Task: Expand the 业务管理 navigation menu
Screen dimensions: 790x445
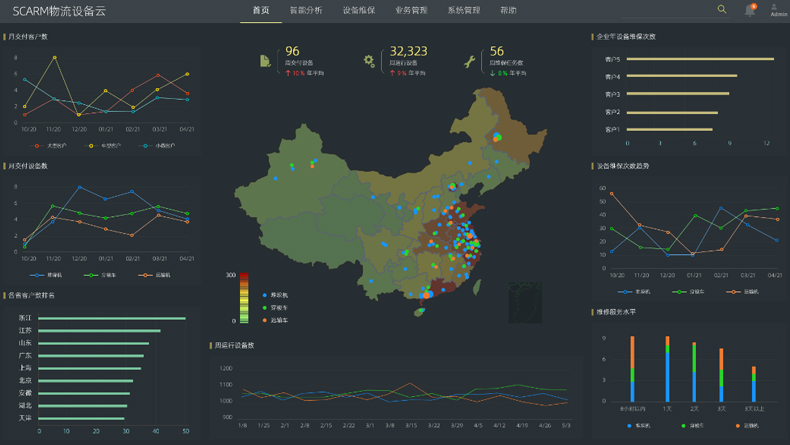Action: tap(411, 10)
